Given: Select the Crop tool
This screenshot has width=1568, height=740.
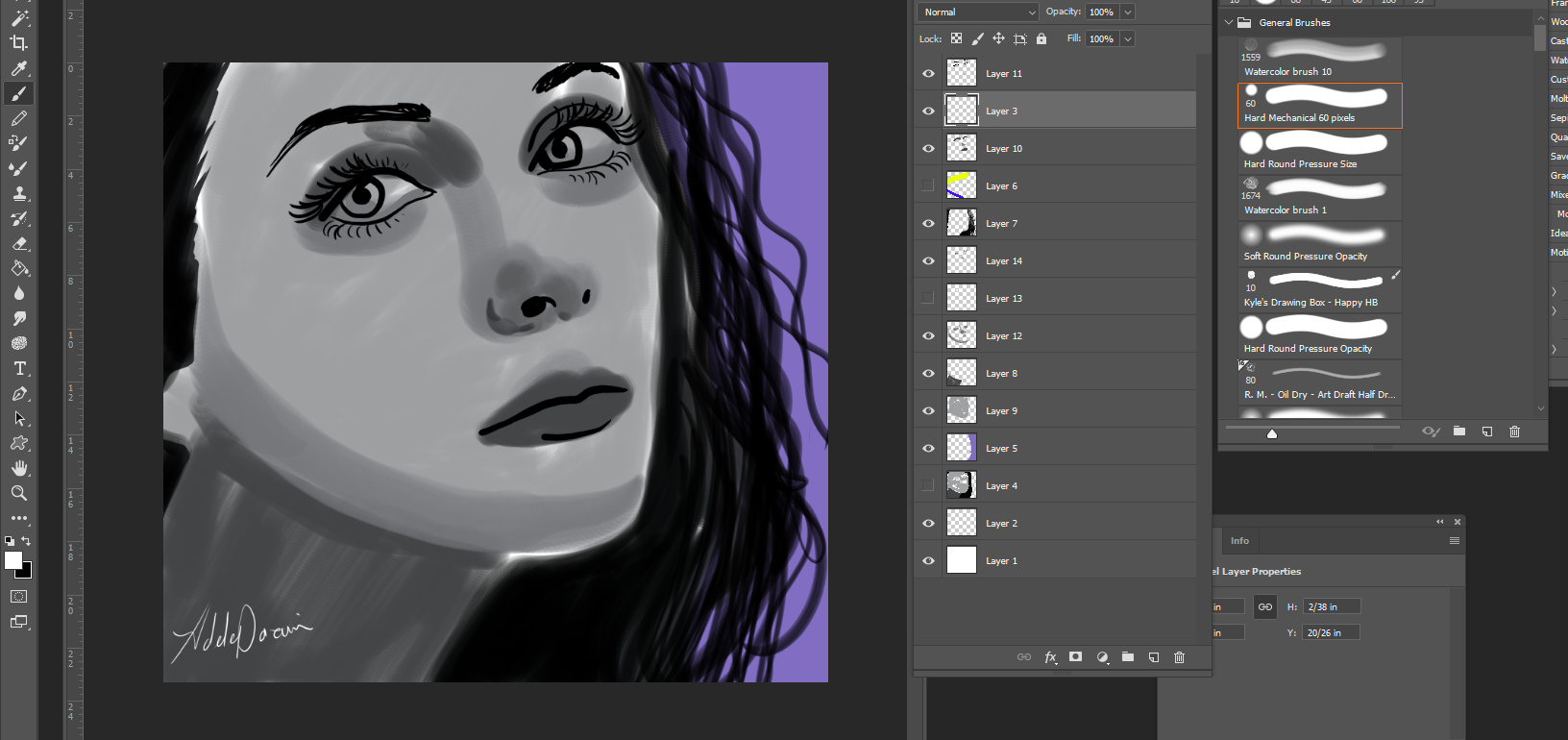Looking at the screenshot, I should (18, 43).
